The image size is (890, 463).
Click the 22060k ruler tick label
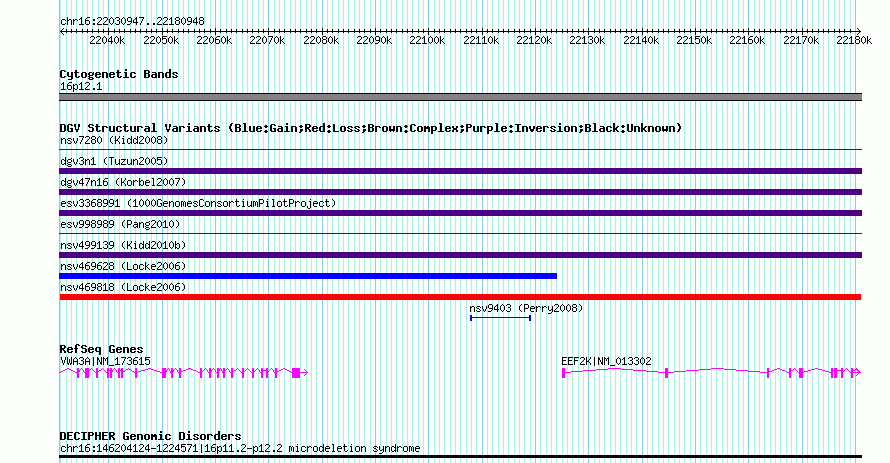pyautogui.click(x=214, y=40)
